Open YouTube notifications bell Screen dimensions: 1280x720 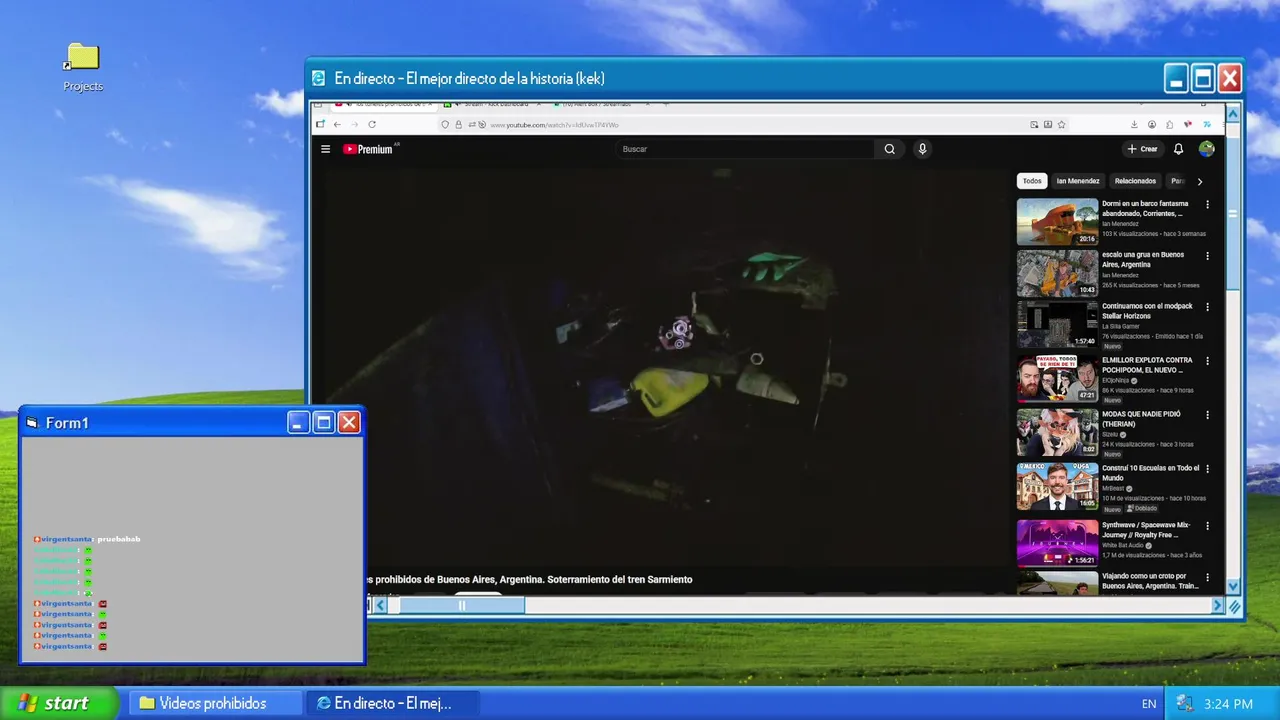(x=1178, y=149)
